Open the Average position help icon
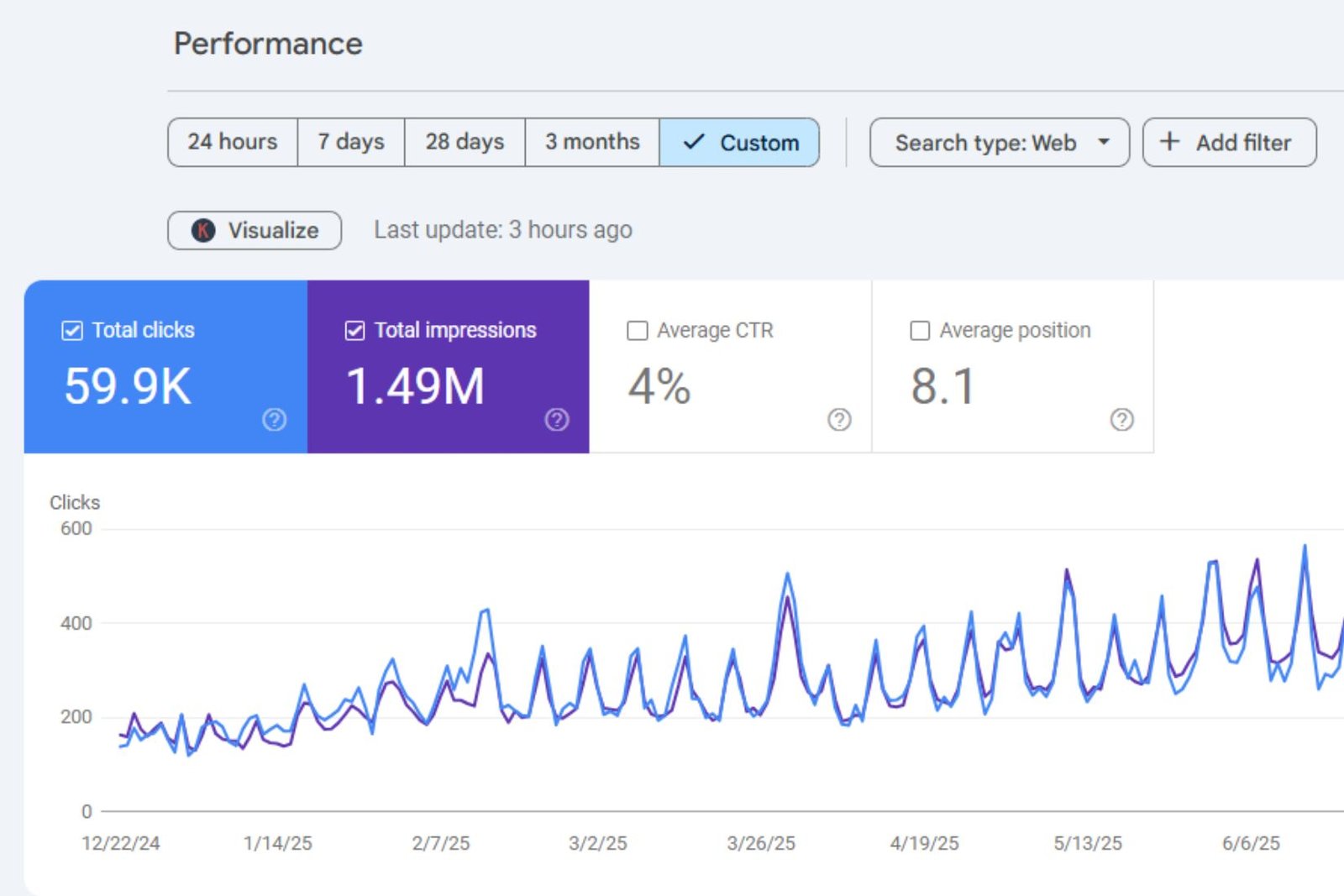 [1121, 419]
